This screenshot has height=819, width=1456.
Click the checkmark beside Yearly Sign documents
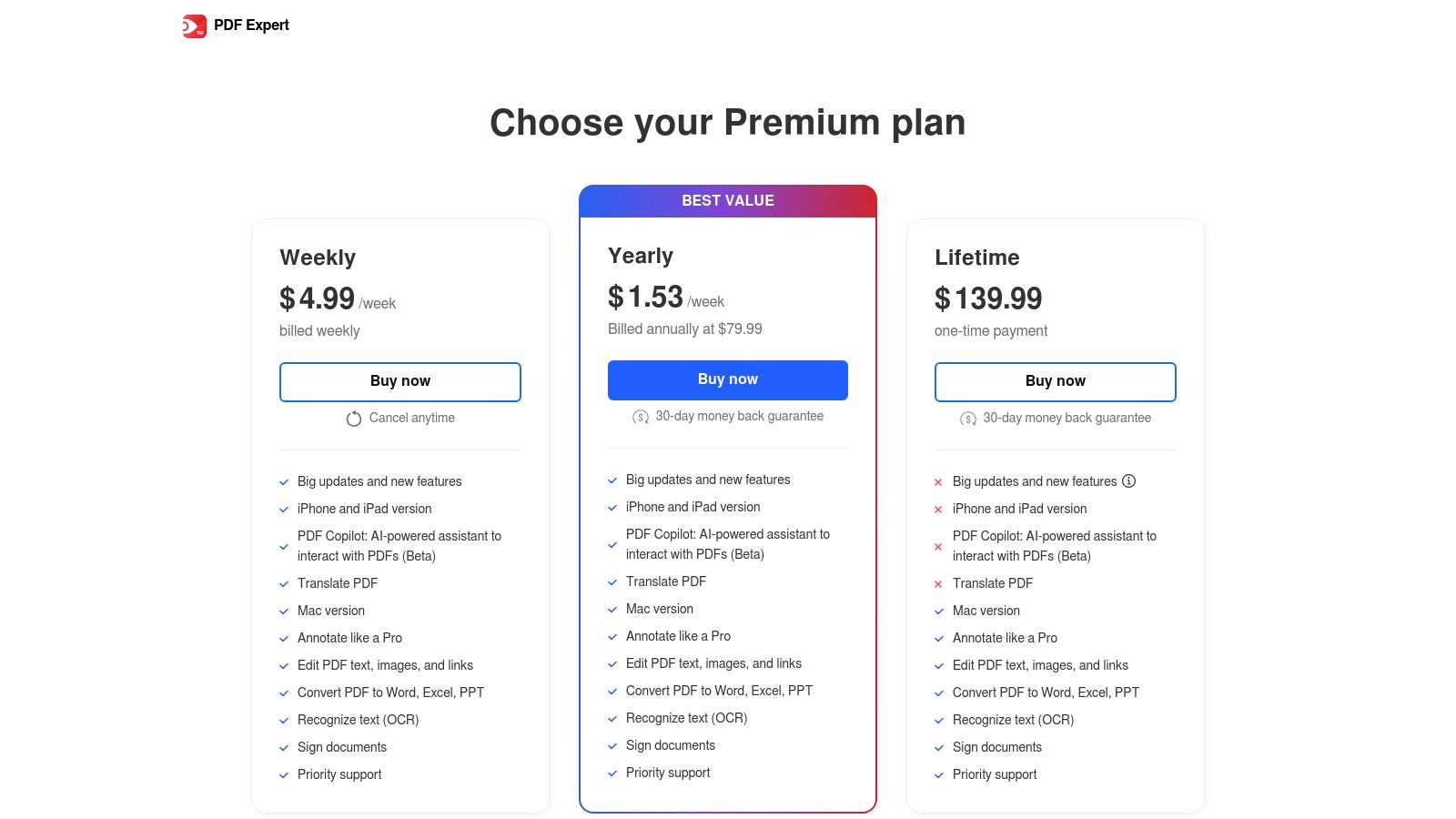[x=612, y=746]
